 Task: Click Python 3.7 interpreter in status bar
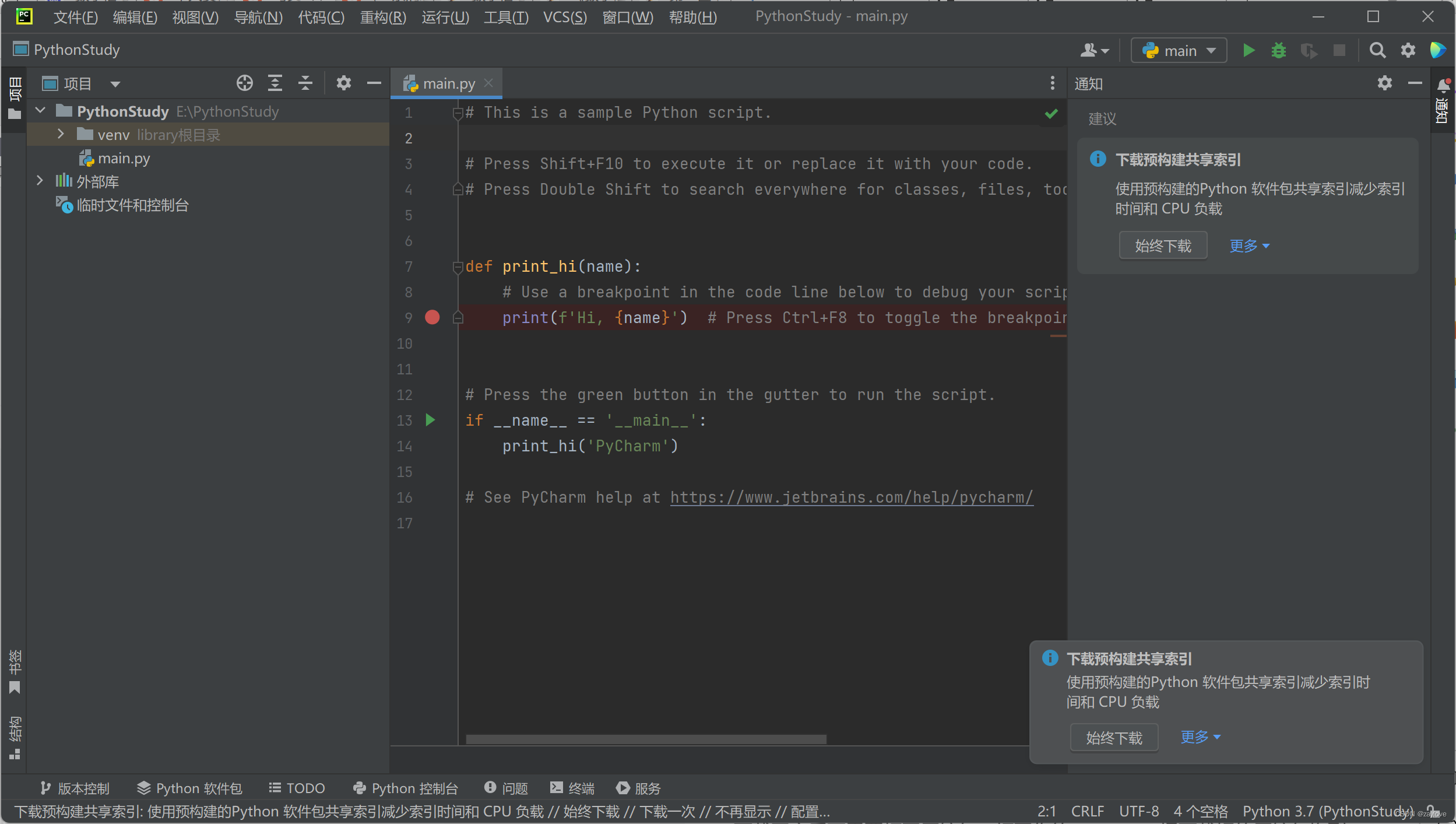click(1328, 811)
